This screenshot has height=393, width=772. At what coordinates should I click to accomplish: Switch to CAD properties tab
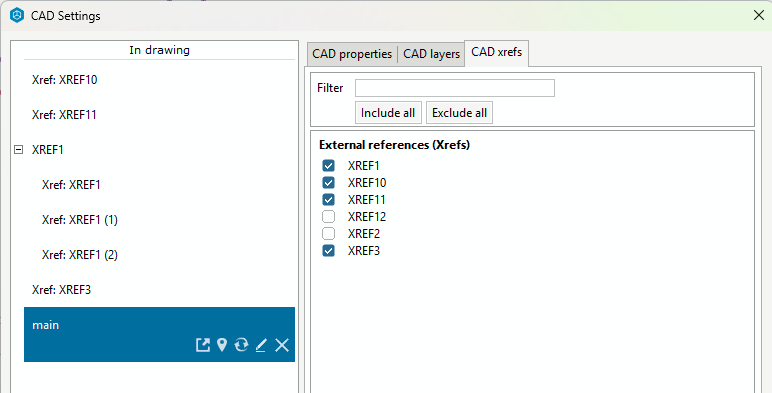[x=352, y=54]
